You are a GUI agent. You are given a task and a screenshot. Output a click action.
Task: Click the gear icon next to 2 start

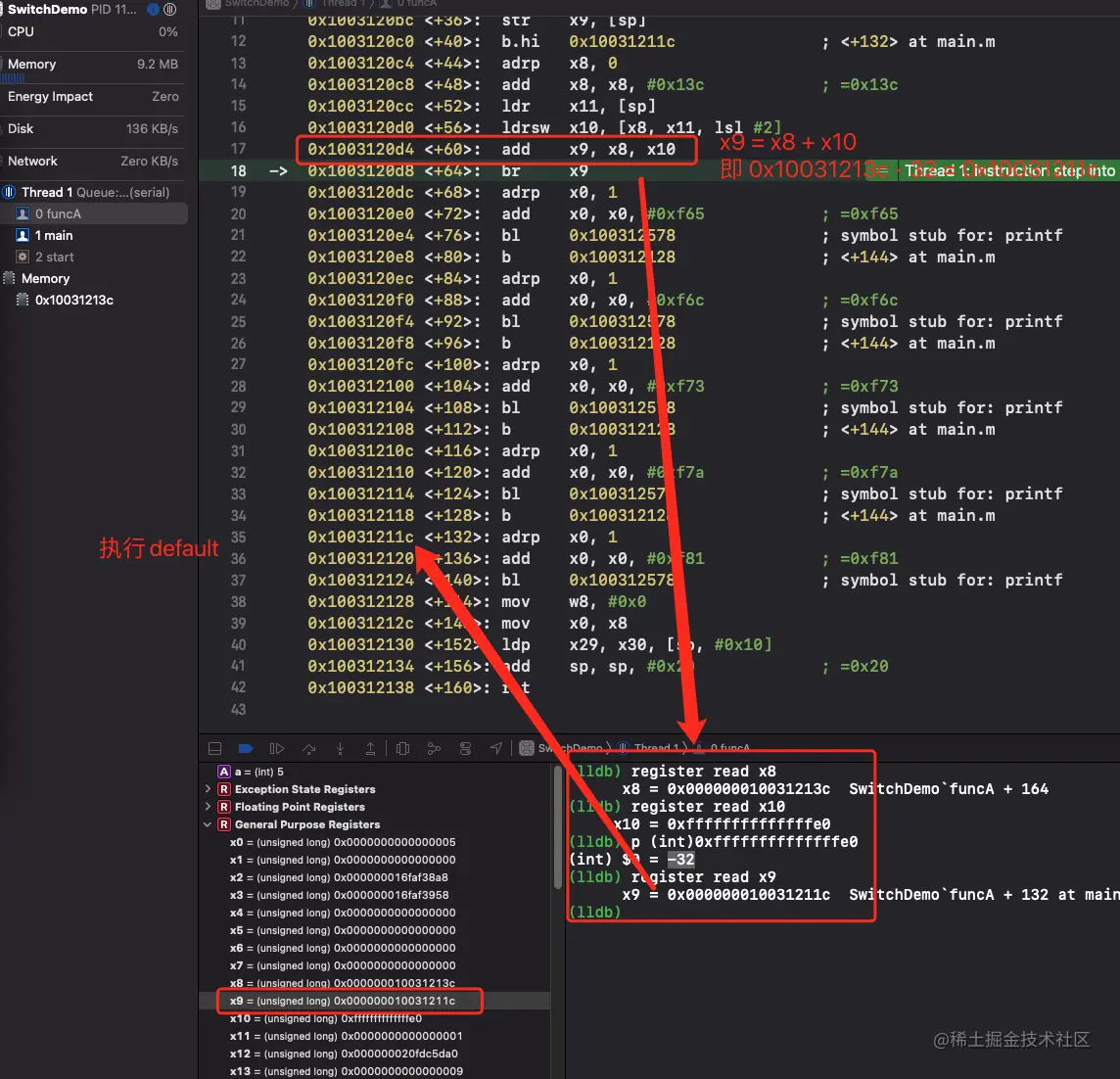(23, 257)
